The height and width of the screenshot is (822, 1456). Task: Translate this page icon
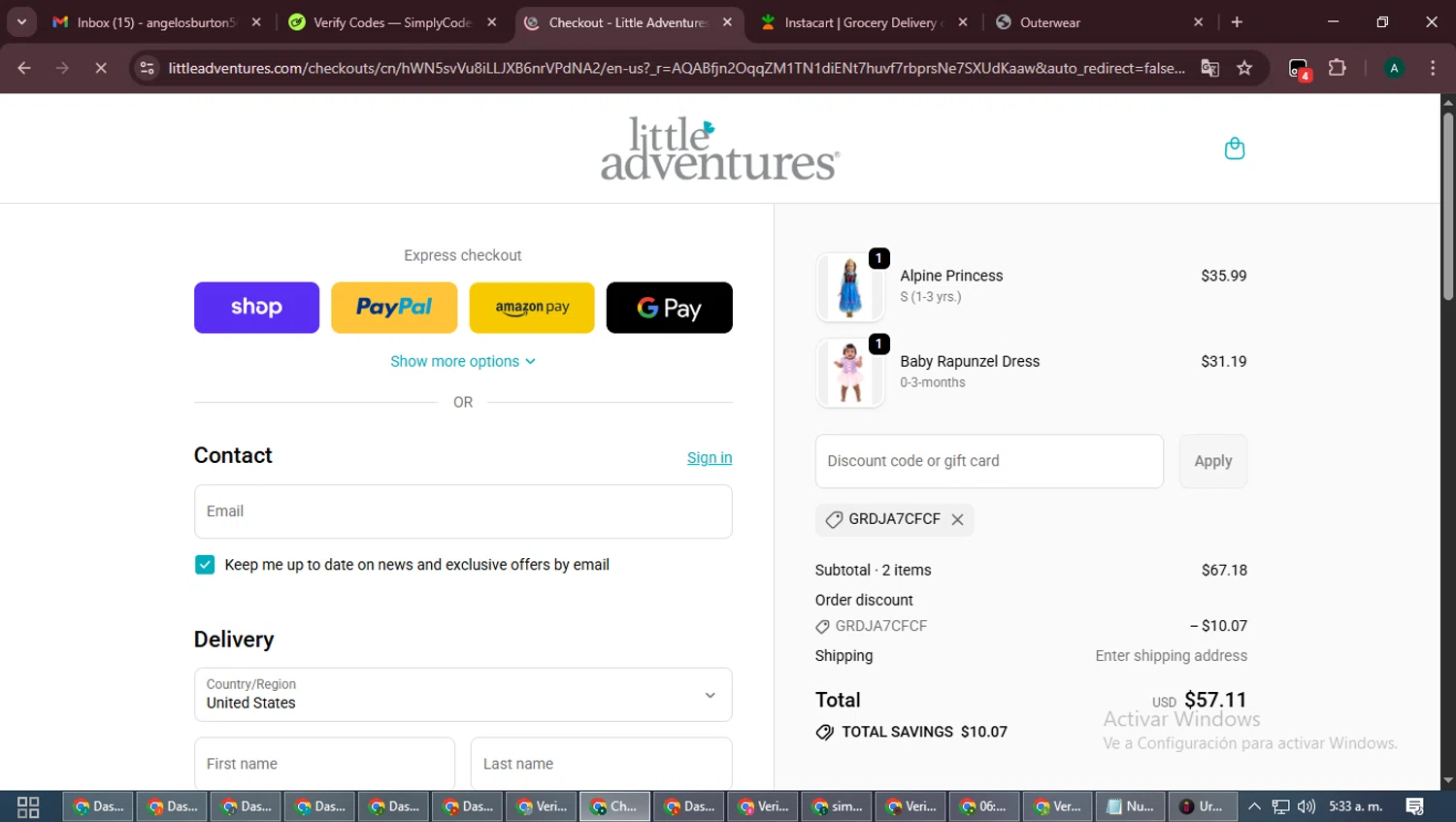coord(1209,68)
